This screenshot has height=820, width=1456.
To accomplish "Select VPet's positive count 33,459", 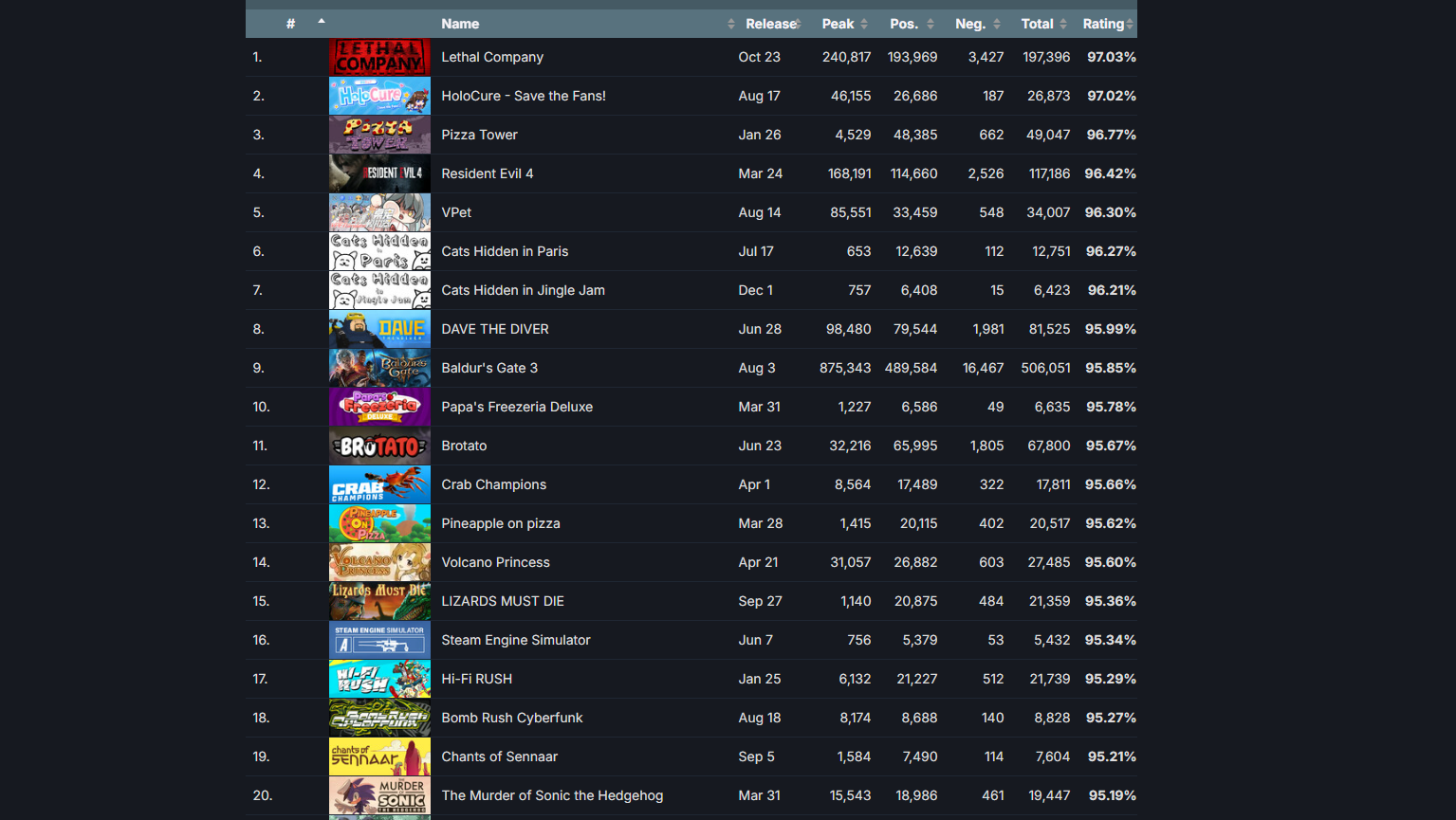I will [x=915, y=212].
